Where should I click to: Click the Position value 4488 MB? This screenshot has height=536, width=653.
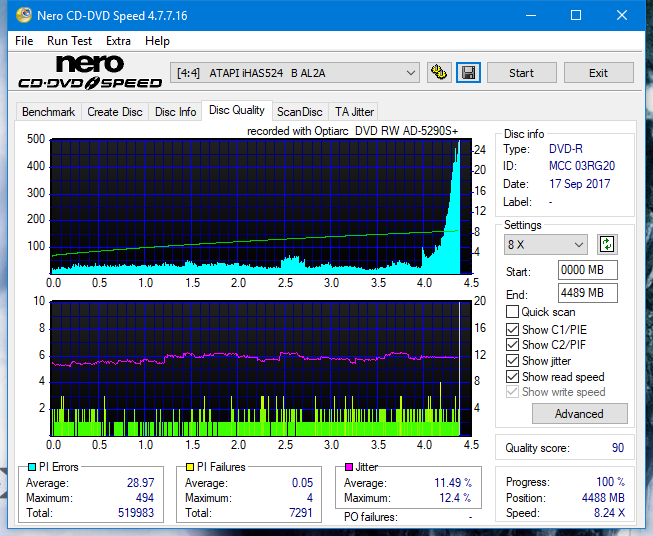pos(603,498)
